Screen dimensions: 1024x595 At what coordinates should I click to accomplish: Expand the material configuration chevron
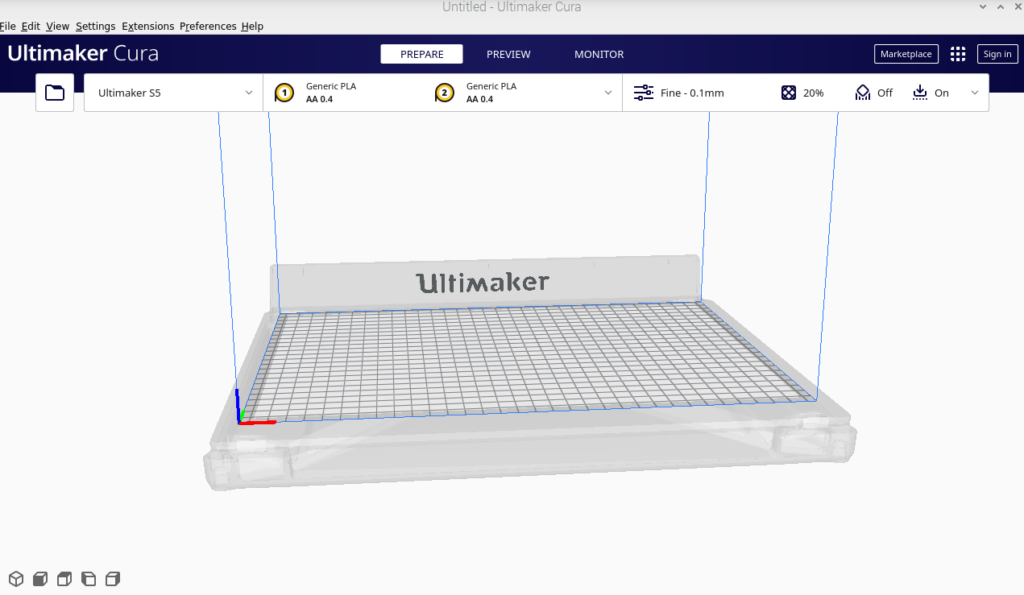click(x=608, y=93)
